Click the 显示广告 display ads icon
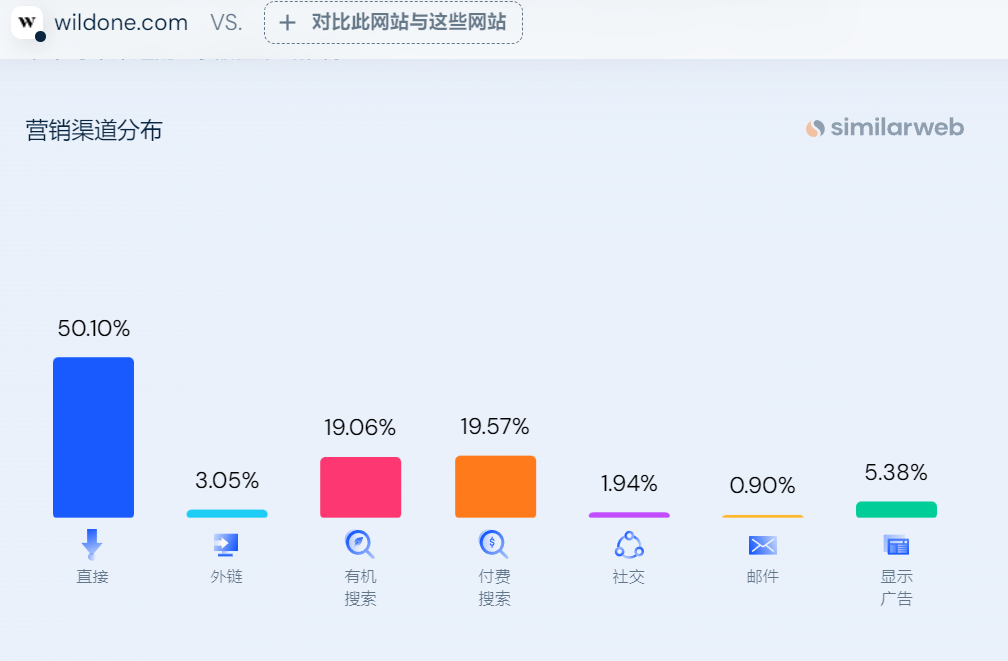 tap(897, 543)
